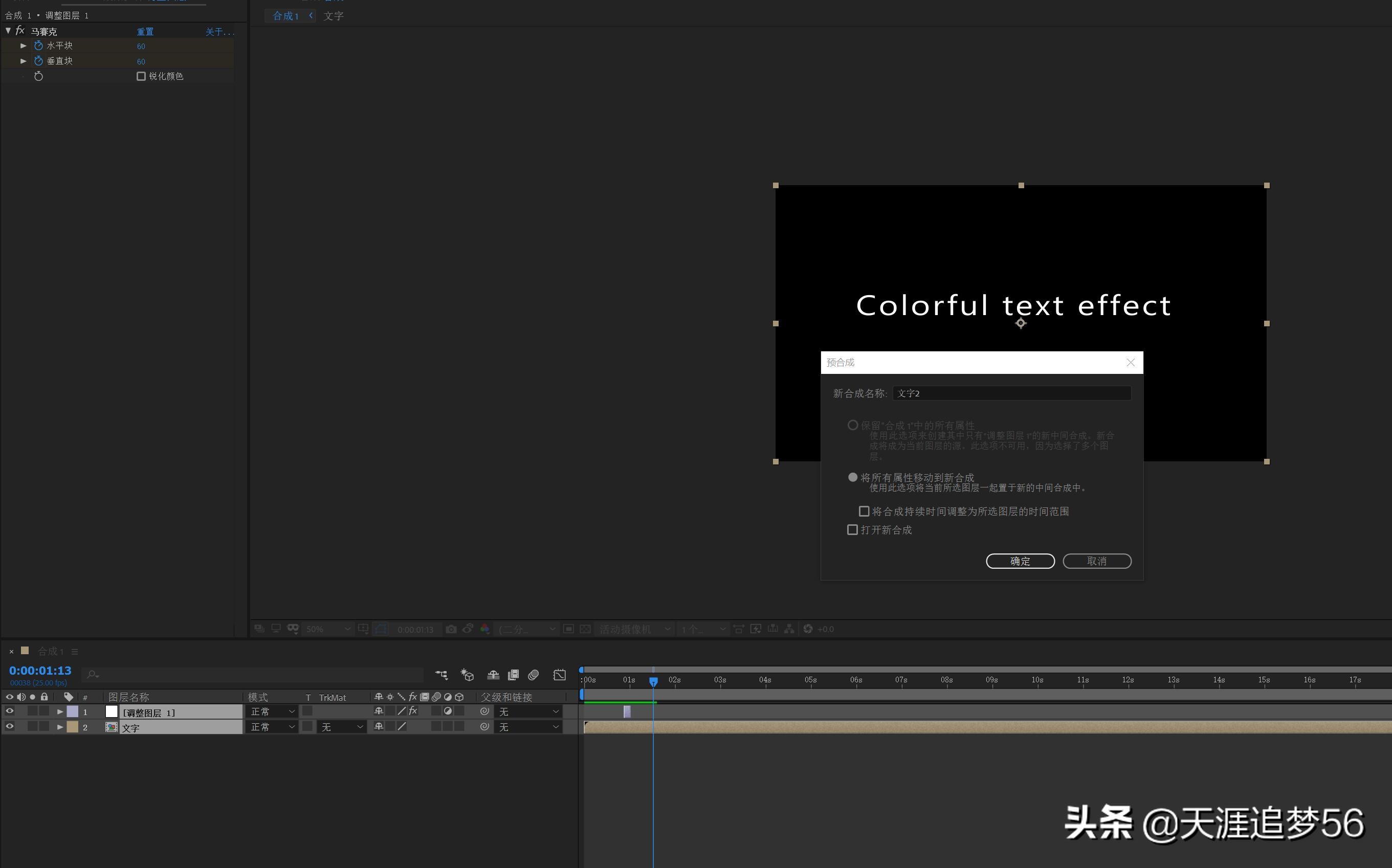Toggle the 锐化颜色 checkbox
The height and width of the screenshot is (868, 1392).
[x=141, y=76]
